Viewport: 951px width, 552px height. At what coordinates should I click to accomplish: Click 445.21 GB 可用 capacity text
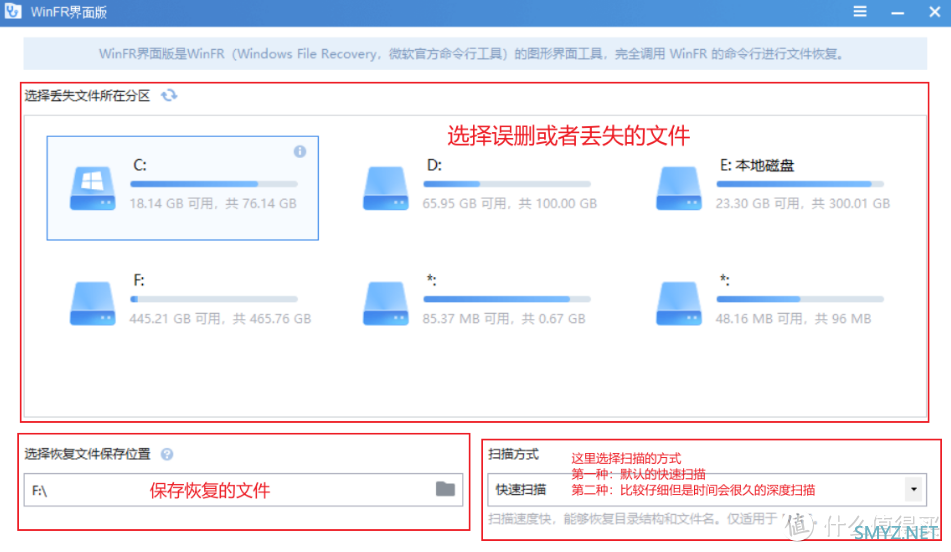click(220, 319)
